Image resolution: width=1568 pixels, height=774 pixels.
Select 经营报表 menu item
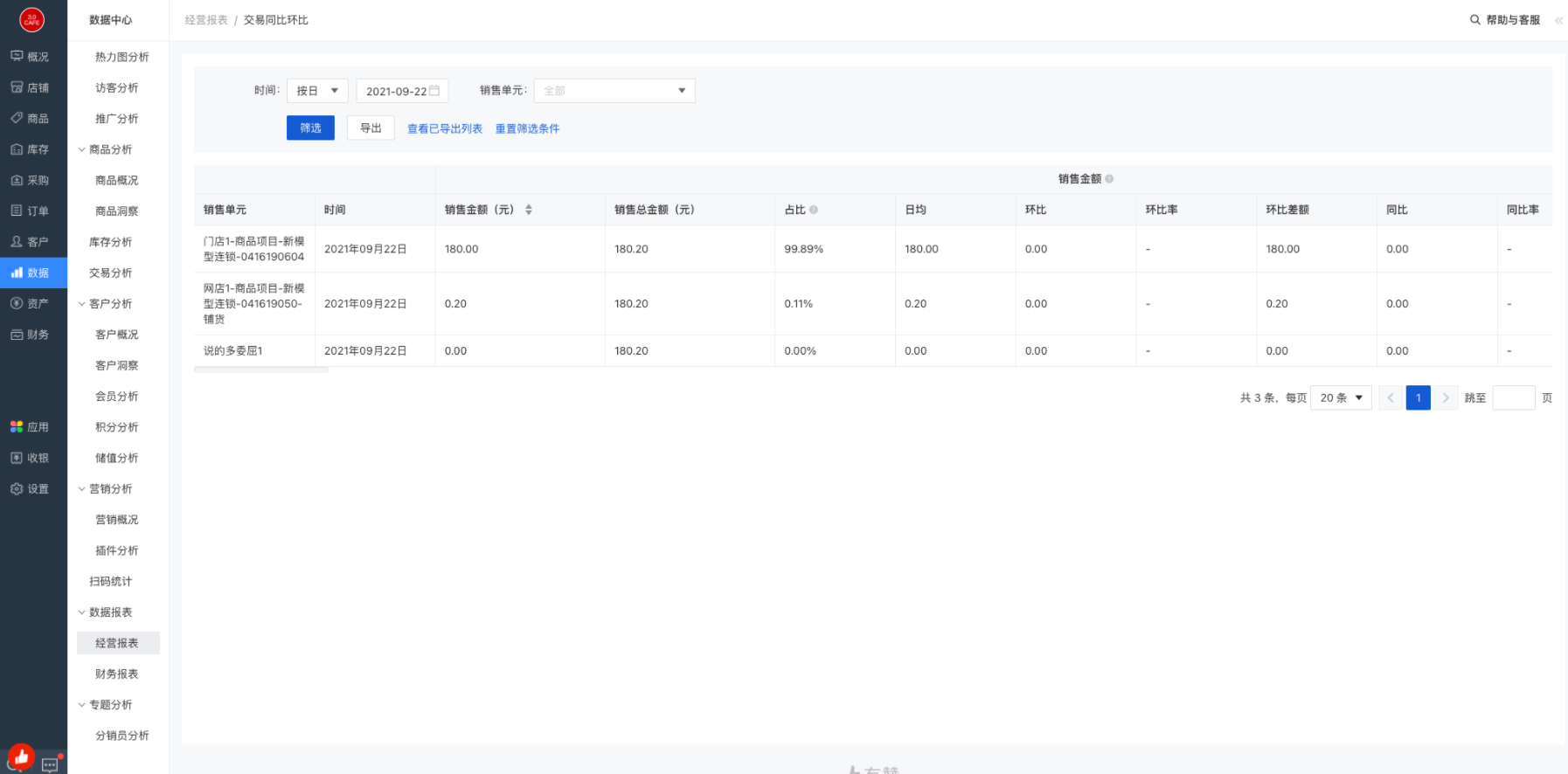(118, 643)
